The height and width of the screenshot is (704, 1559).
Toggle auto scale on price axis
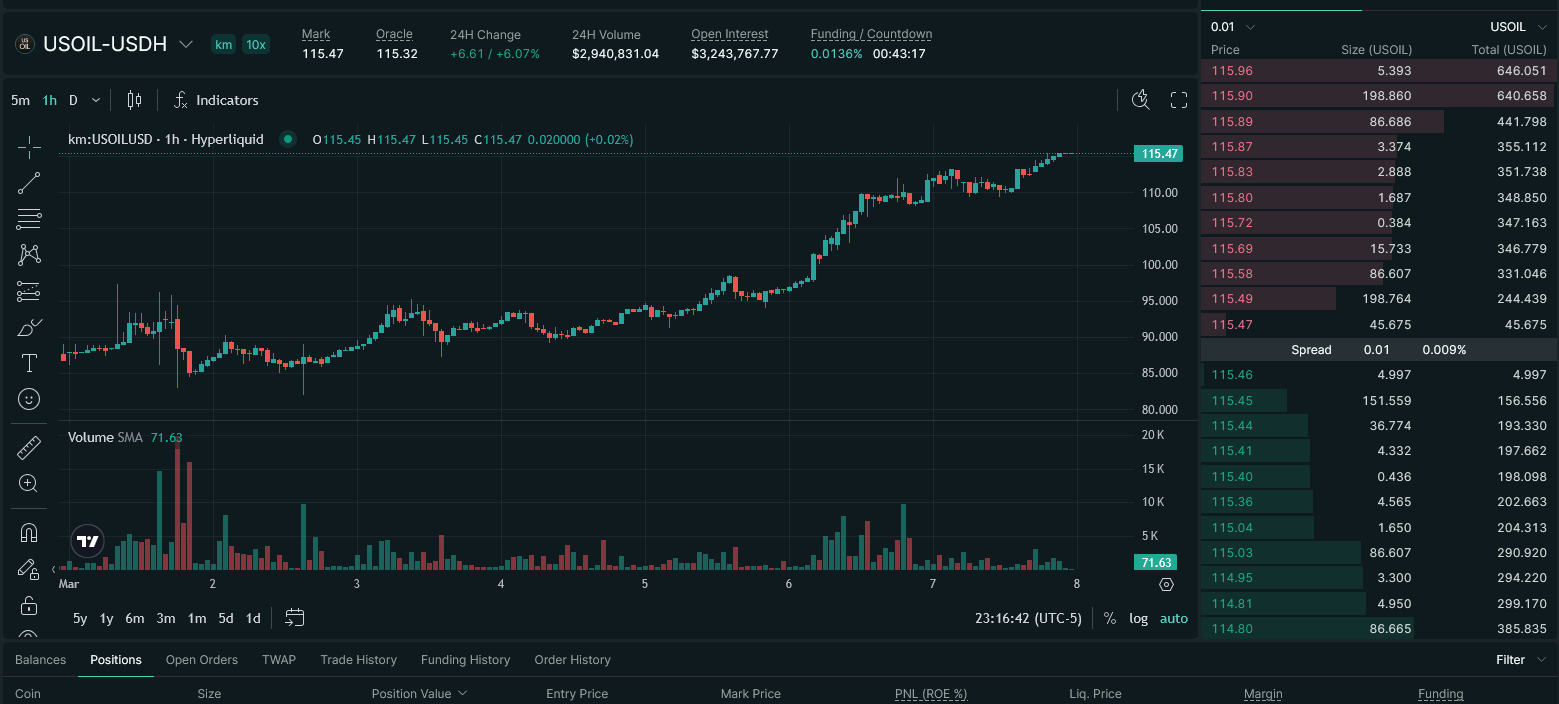pyautogui.click(x=1174, y=618)
